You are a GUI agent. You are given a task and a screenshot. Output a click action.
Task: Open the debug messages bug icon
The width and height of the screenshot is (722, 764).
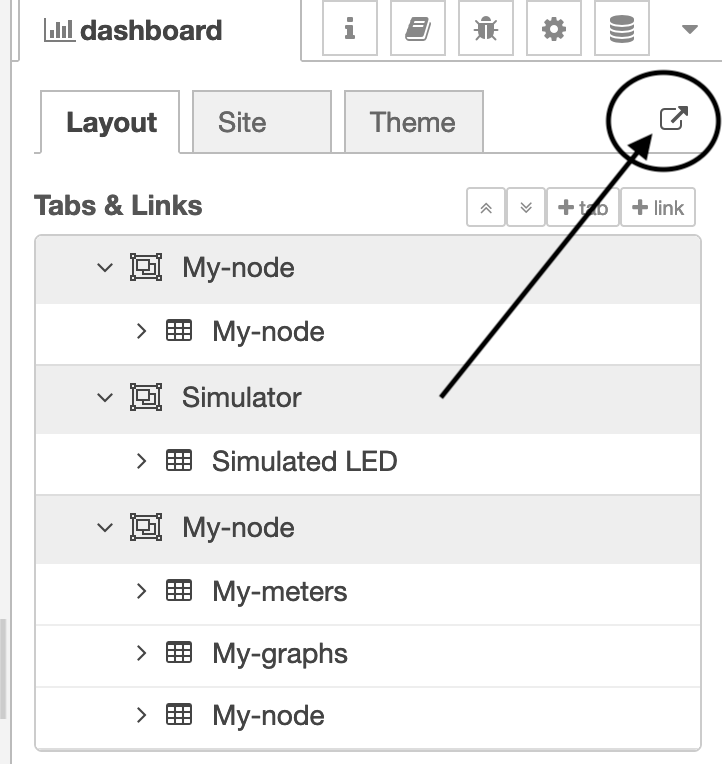point(486,28)
